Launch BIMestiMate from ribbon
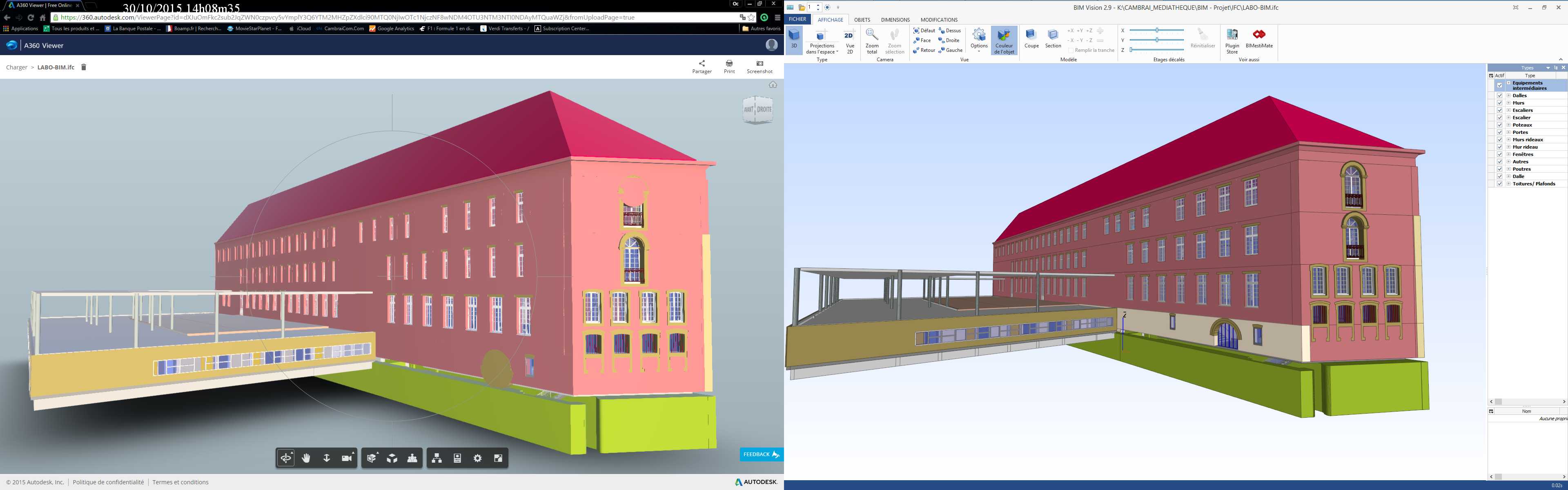 [x=1259, y=38]
